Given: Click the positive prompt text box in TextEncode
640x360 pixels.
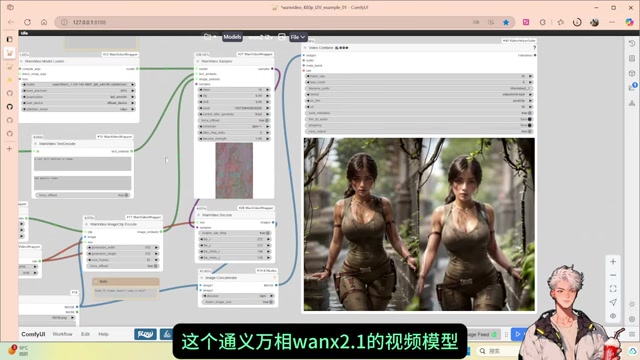Looking at the screenshot, I should point(82,164).
